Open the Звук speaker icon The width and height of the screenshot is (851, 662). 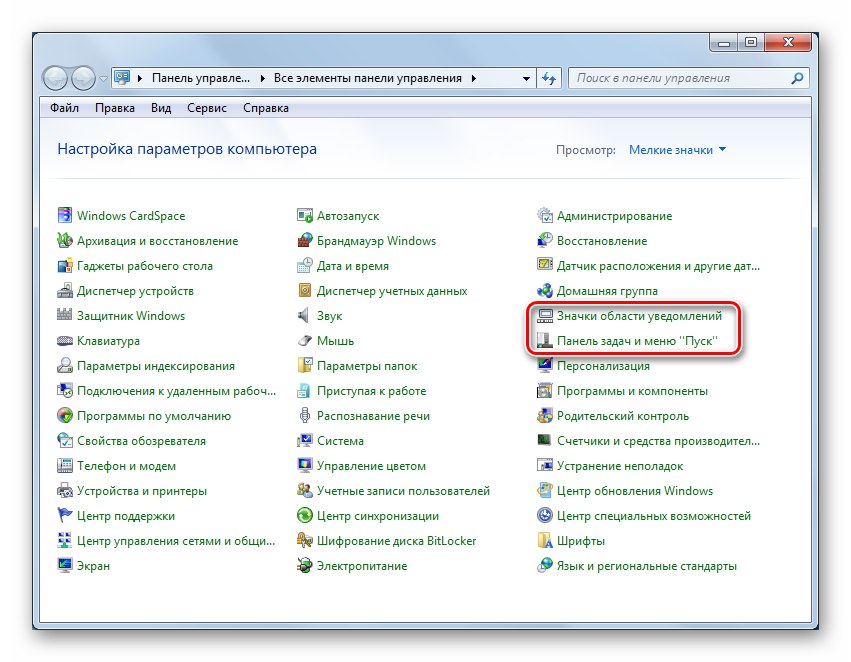pyautogui.click(x=304, y=315)
